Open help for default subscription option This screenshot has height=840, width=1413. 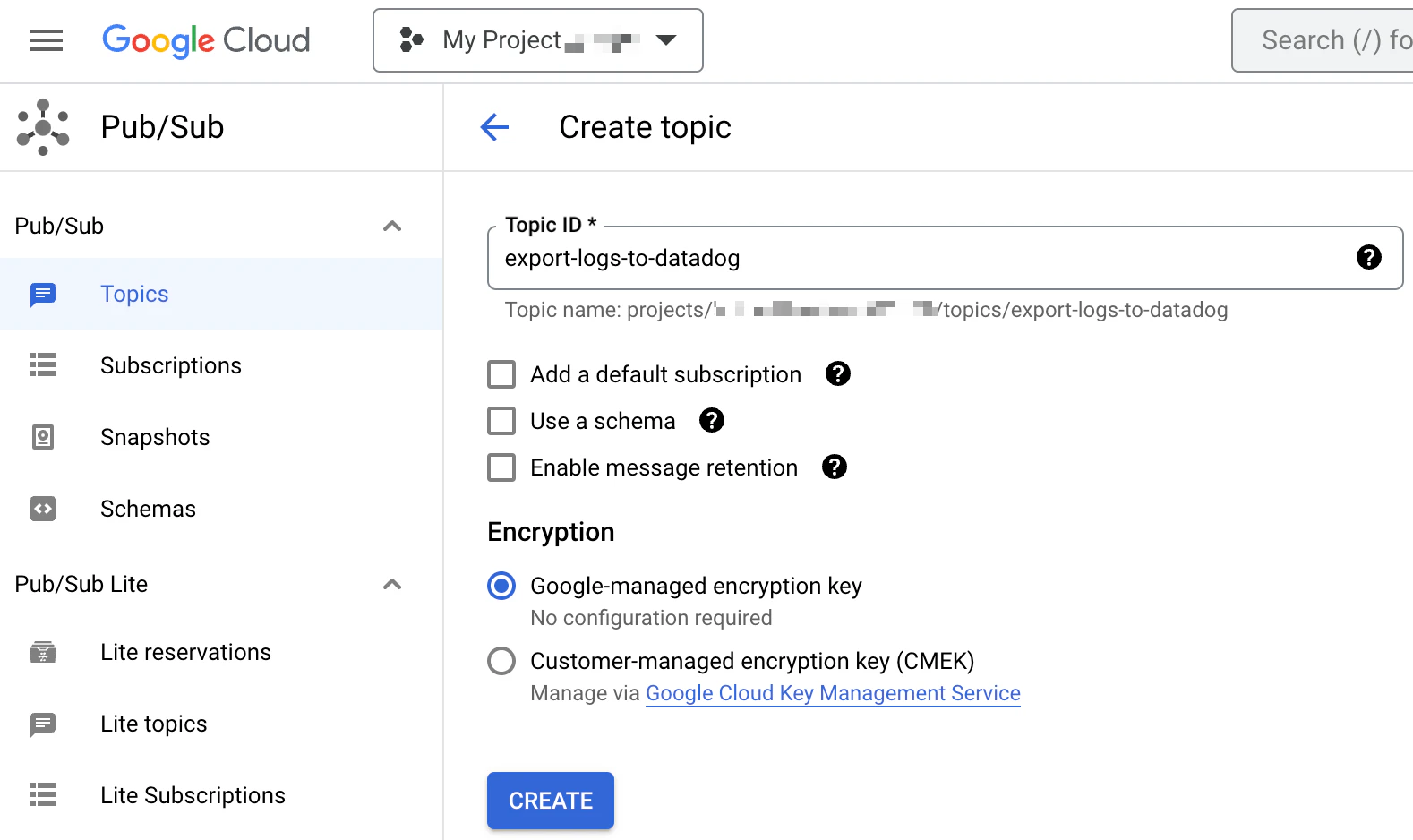point(838,373)
